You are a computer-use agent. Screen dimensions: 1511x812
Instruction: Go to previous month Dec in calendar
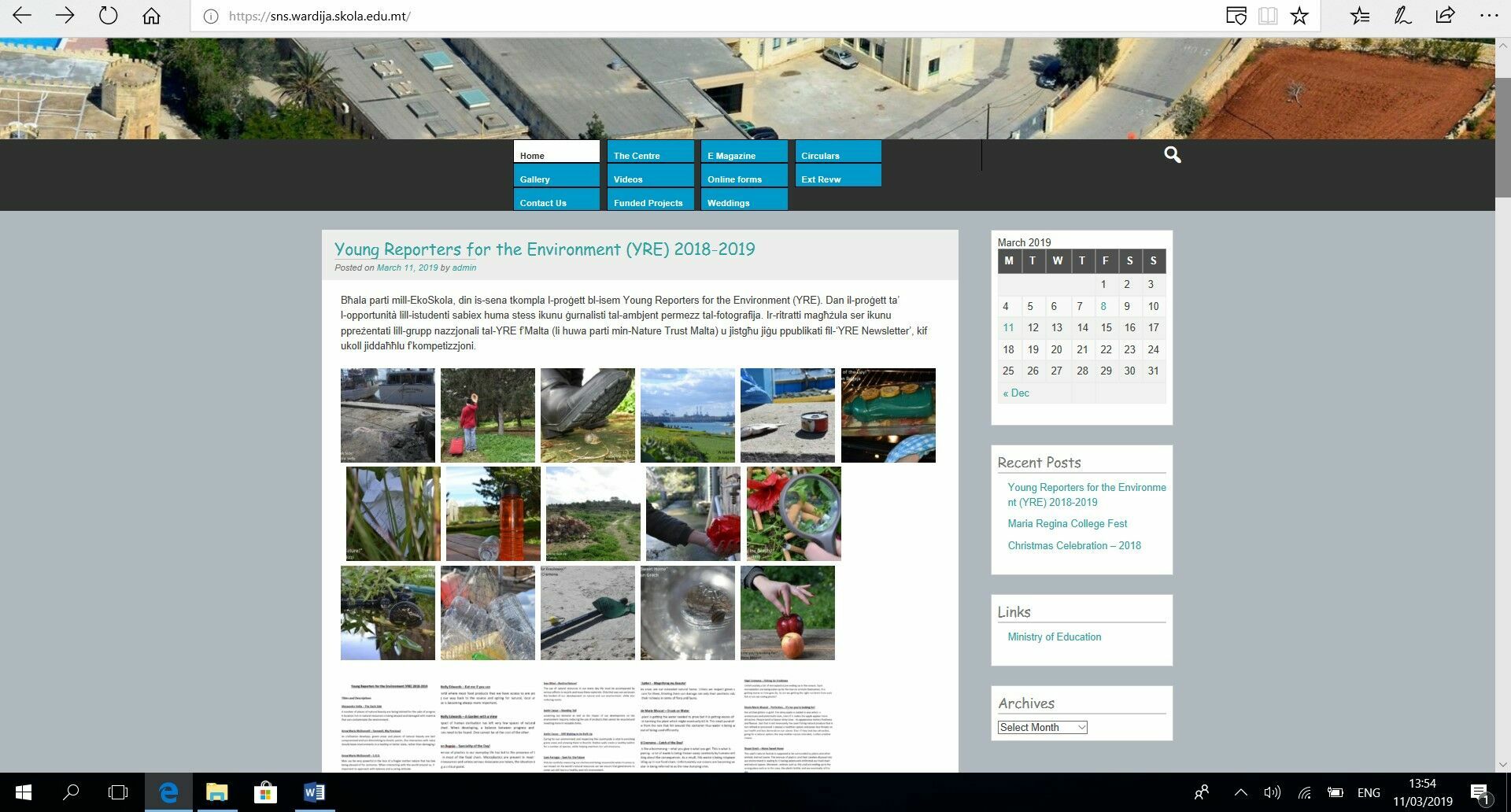click(1015, 393)
